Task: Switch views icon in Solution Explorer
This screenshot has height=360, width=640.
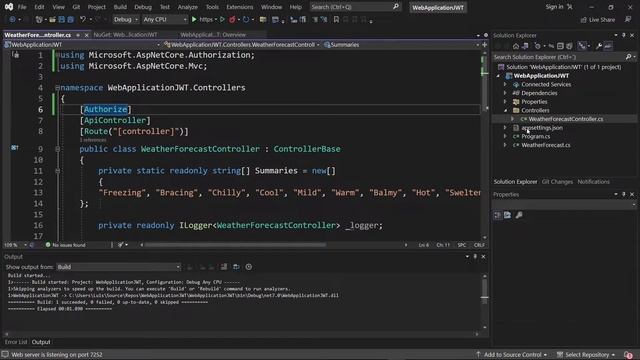Action: (525, 46)
